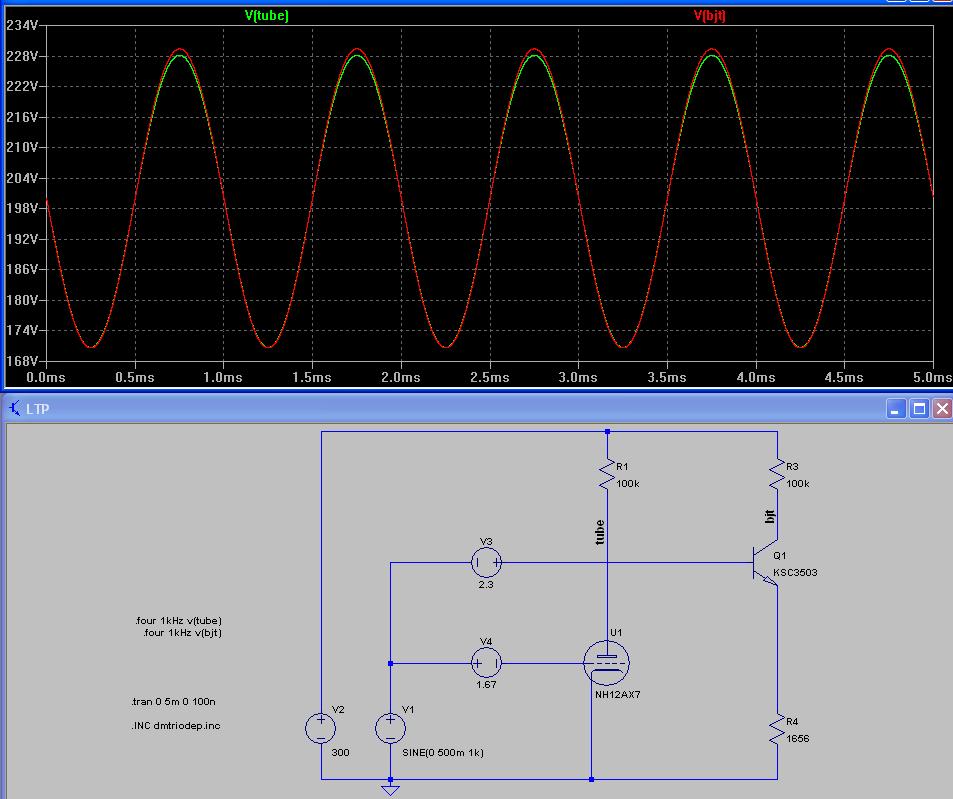Screen dimensions: 953x799
Task: Select voltage source V1 symbol
Action: (390, 727)
